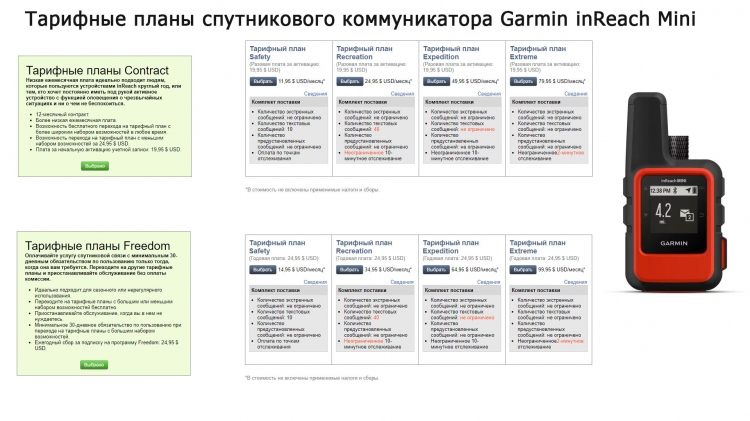Click Выбрать for the 11,95 $ Safety plan
This screenshot has width=750, height=421.
click(x=263, y=81)
